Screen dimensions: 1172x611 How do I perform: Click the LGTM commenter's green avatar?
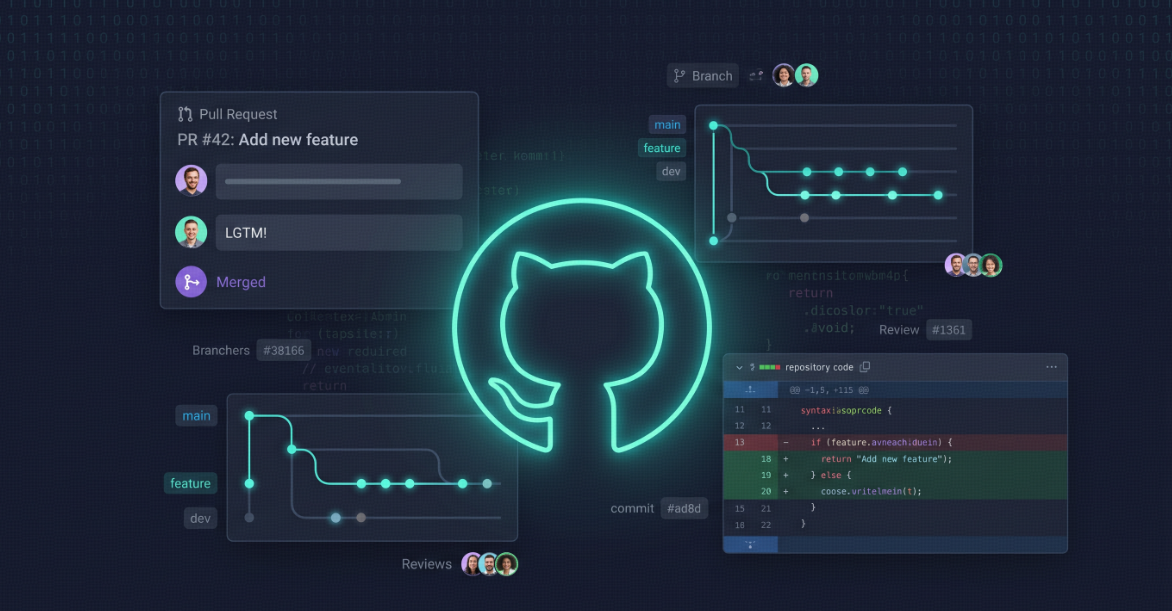[191, 232]
